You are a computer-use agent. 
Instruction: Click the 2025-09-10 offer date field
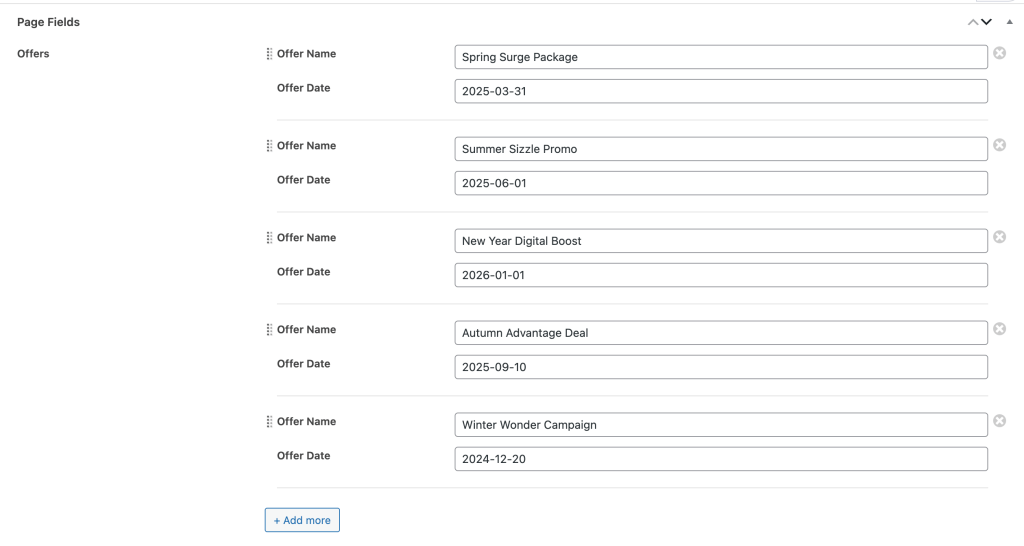tap(720, 367)
